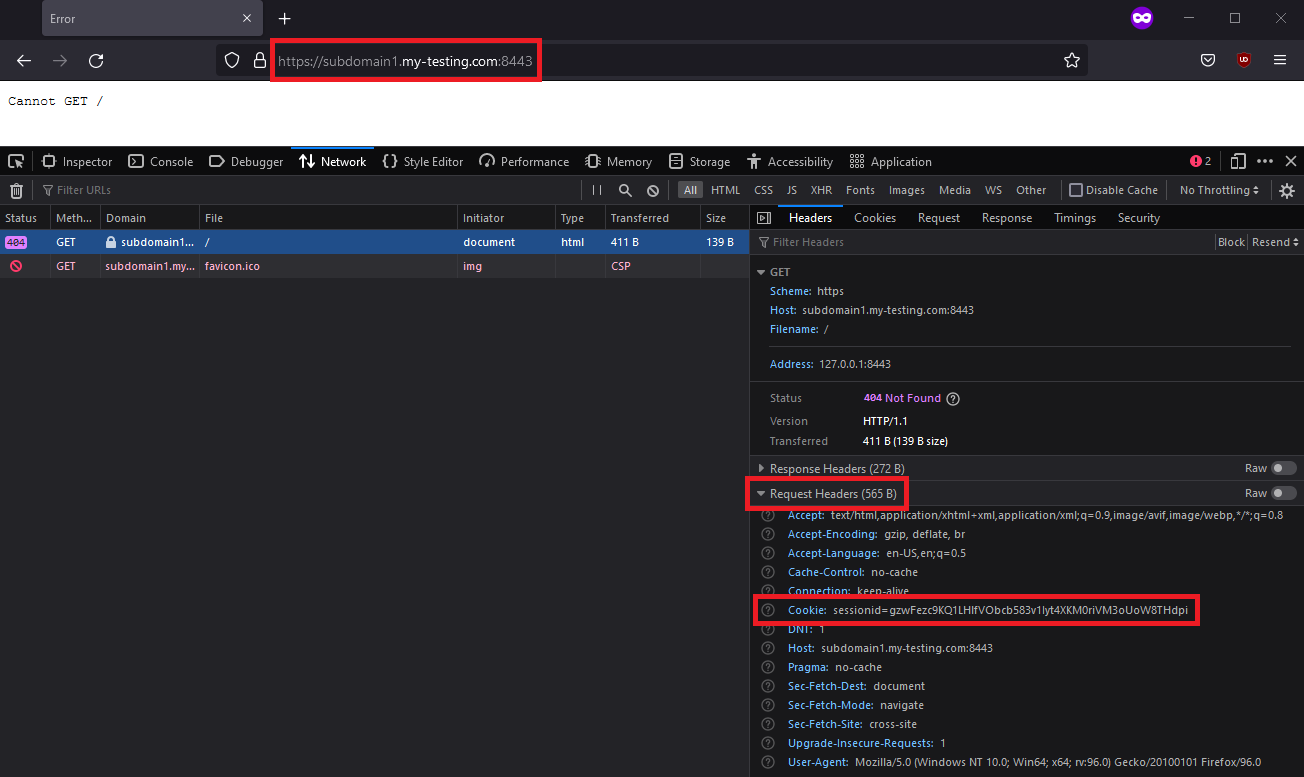The height and width of the screenshot is (777, 1304).
Task: Clear network log with trash icon
Action: pos(16,190)
